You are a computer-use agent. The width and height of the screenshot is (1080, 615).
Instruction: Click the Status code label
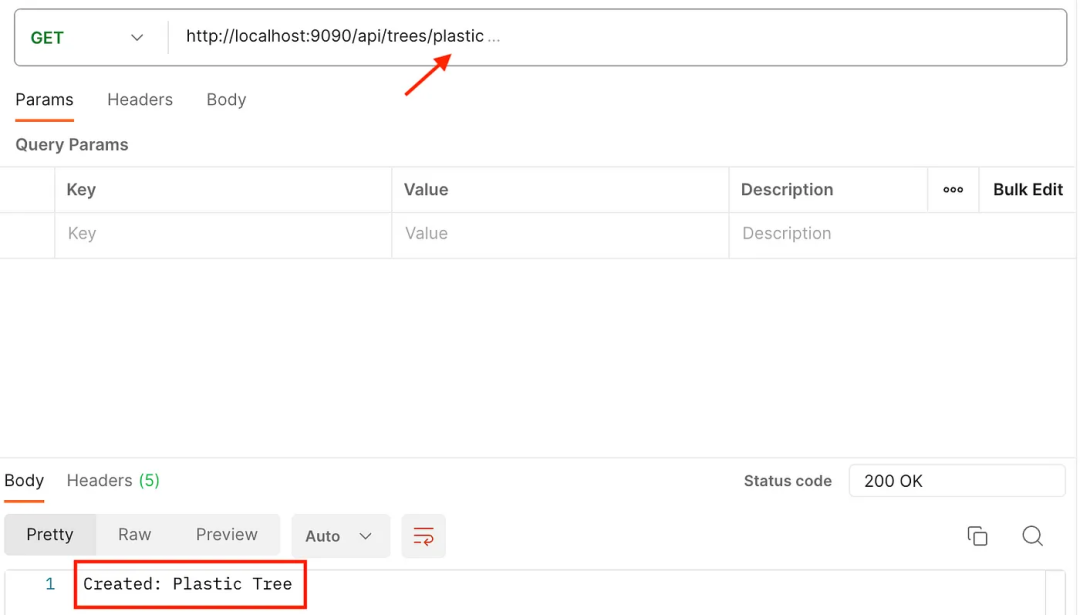(787, 481)
